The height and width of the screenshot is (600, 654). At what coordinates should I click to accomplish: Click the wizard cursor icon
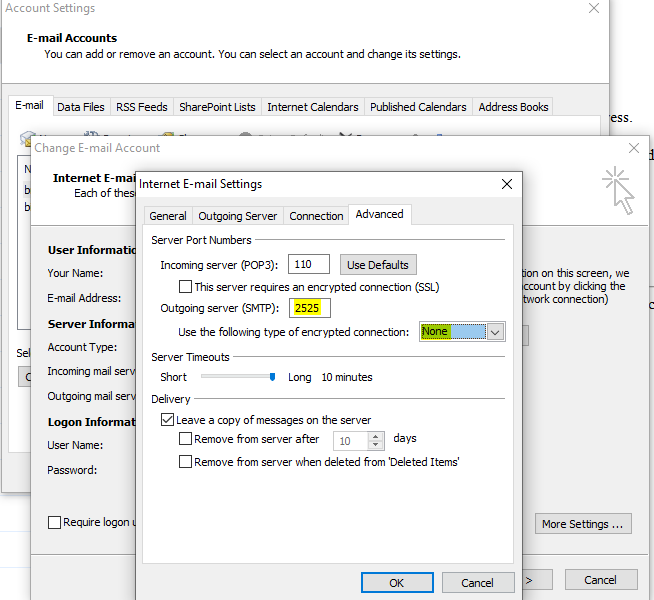tap(619, 190)
